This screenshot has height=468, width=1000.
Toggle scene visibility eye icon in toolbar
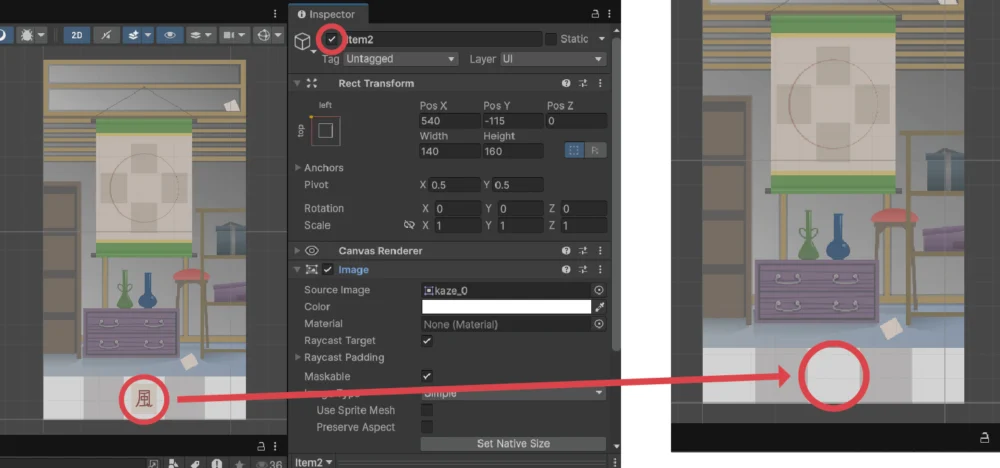point(171,34)
